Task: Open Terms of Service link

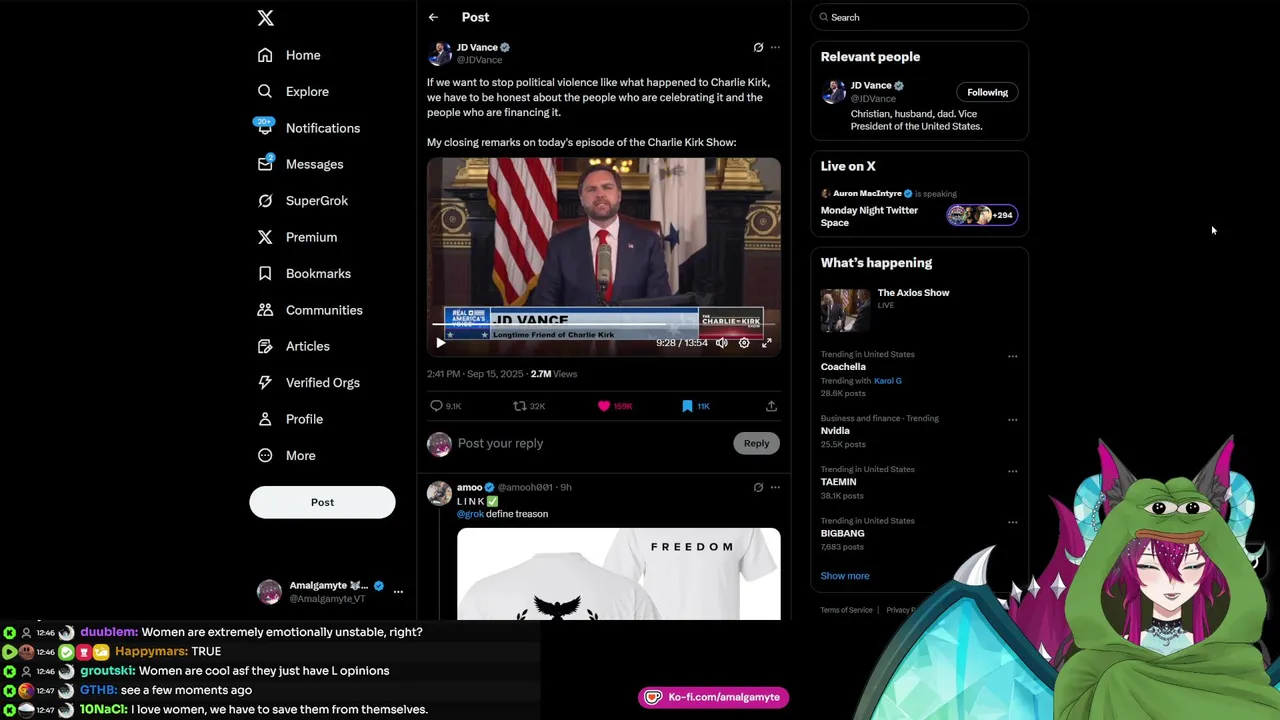Action: coord(846,610)
